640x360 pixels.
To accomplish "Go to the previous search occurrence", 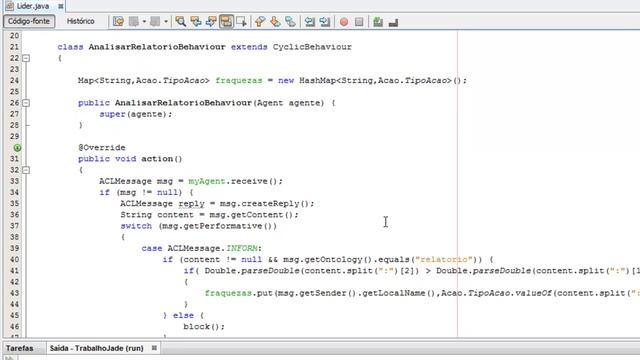I will point(196,22).
